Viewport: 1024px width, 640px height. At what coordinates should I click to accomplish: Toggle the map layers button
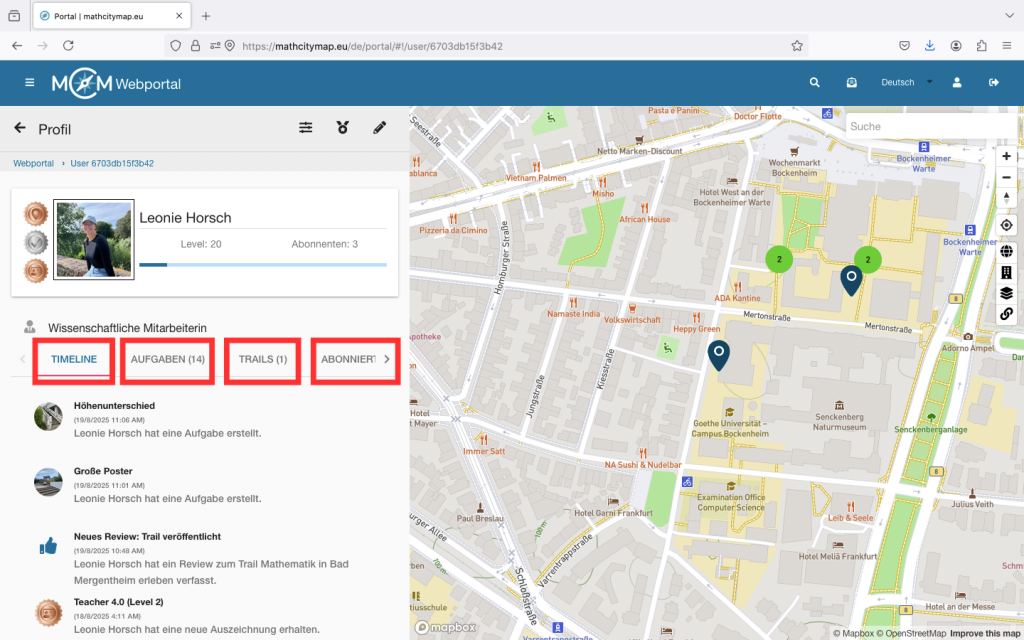coord(1006,293)
